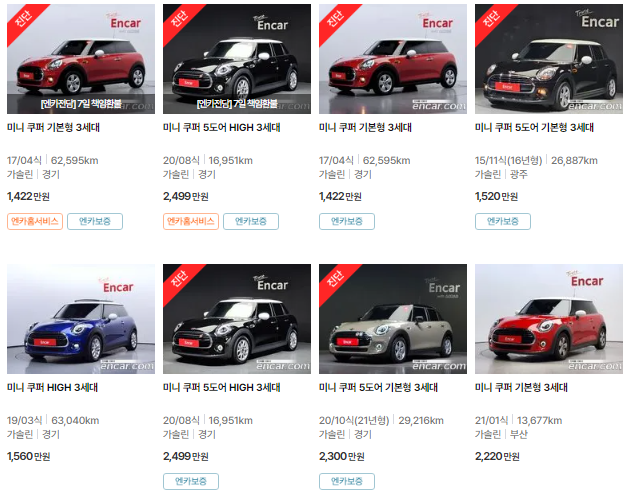The height and width of the screenshot is (498, 627).
Task: Select the 1,560만원 price text
Action: (28, 456)
